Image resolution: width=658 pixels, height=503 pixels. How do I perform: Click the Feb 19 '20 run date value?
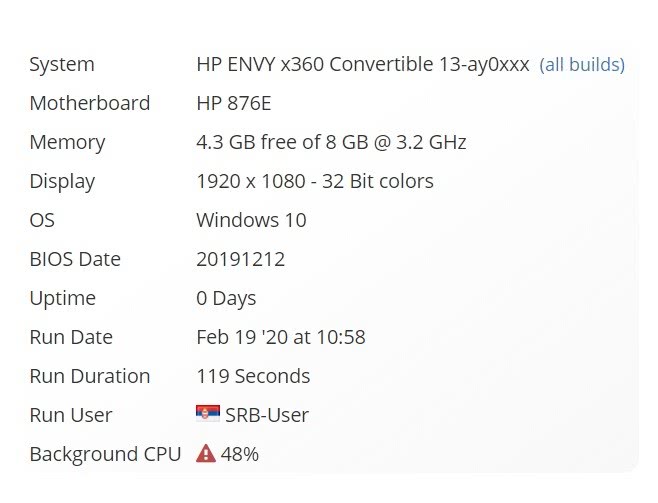(280, 337)
